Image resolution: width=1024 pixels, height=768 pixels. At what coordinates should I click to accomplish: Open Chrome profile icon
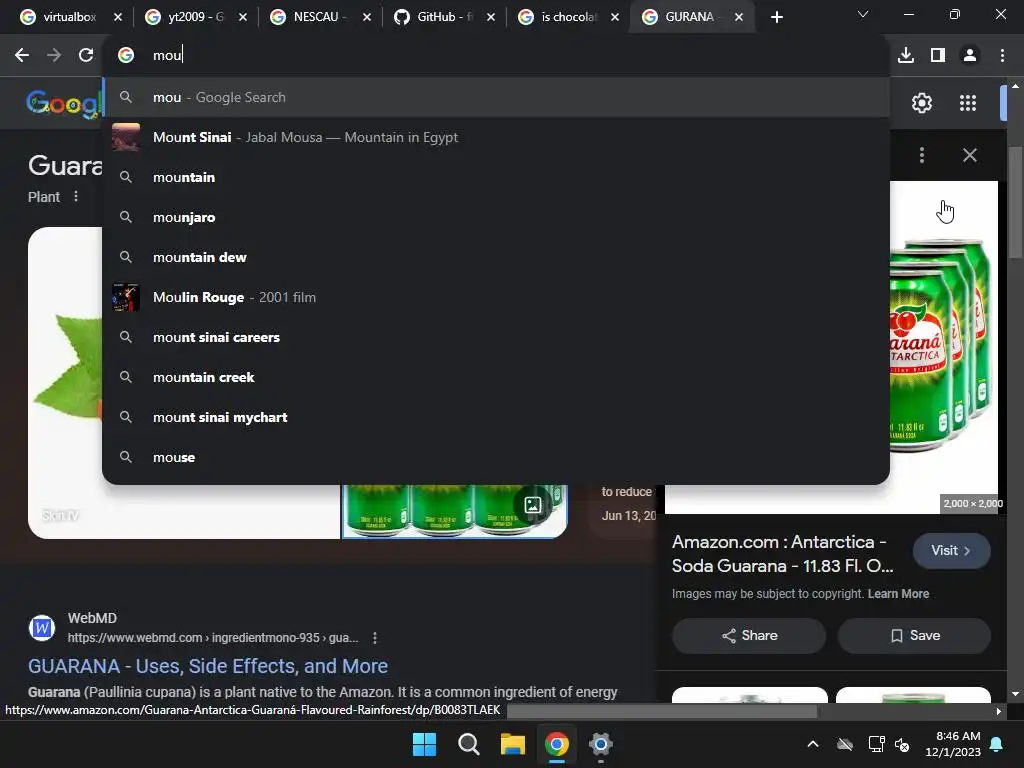coord(970,55)
